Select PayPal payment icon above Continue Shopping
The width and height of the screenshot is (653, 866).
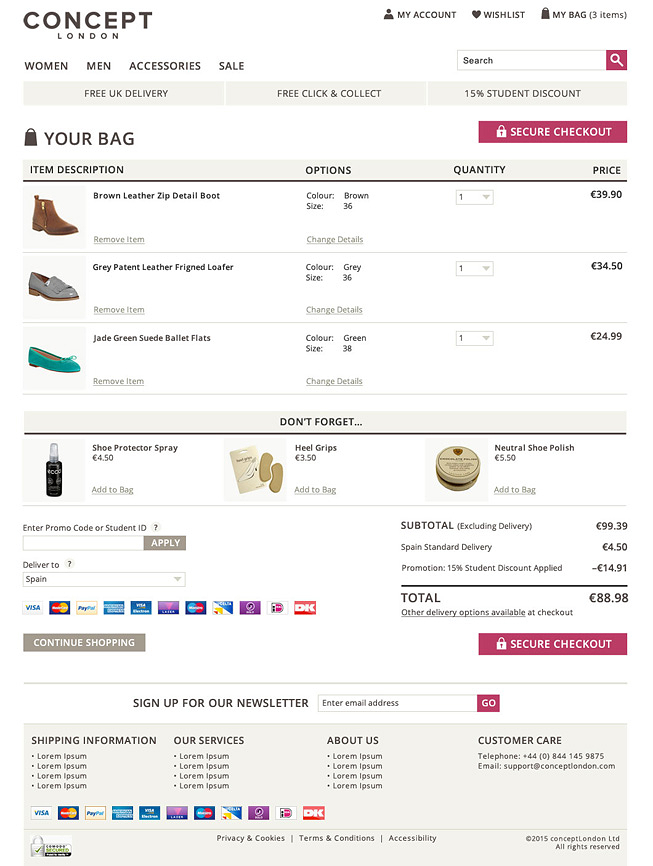87,608
